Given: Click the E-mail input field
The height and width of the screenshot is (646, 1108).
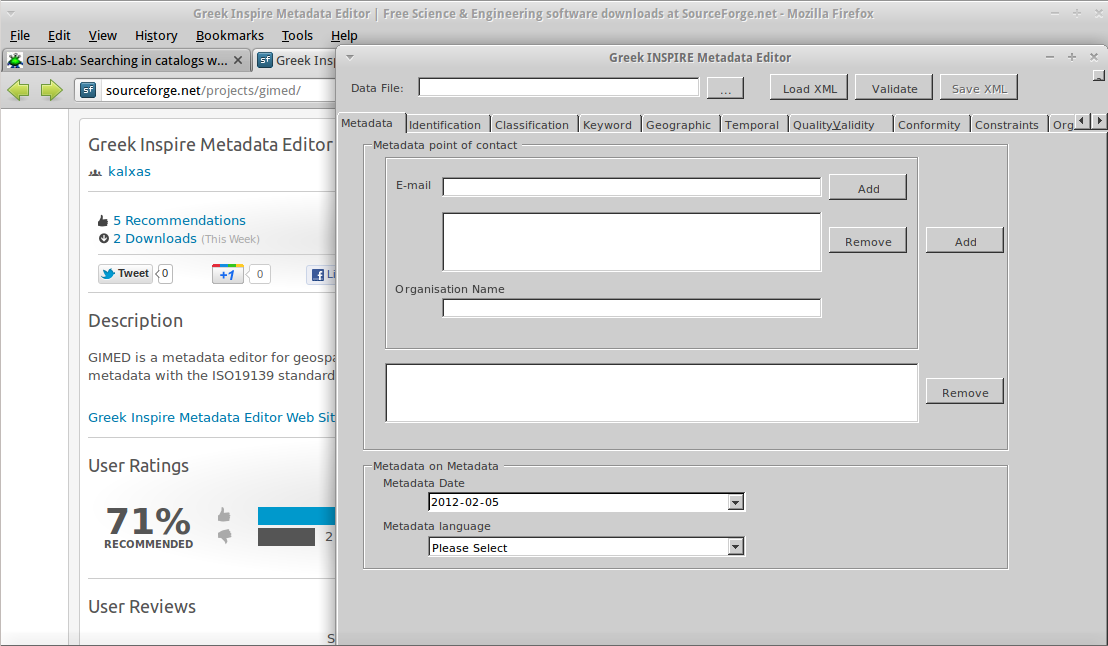Looking at the screenshot, I should [632, 187].
